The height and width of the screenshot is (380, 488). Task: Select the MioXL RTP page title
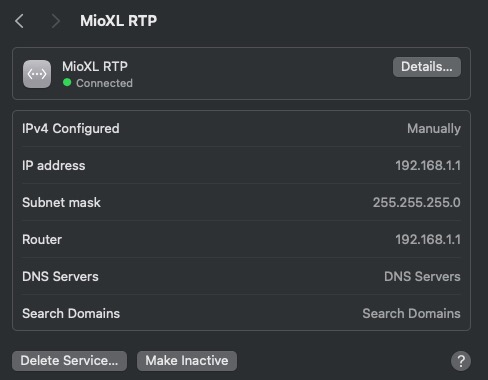point(118,21)
